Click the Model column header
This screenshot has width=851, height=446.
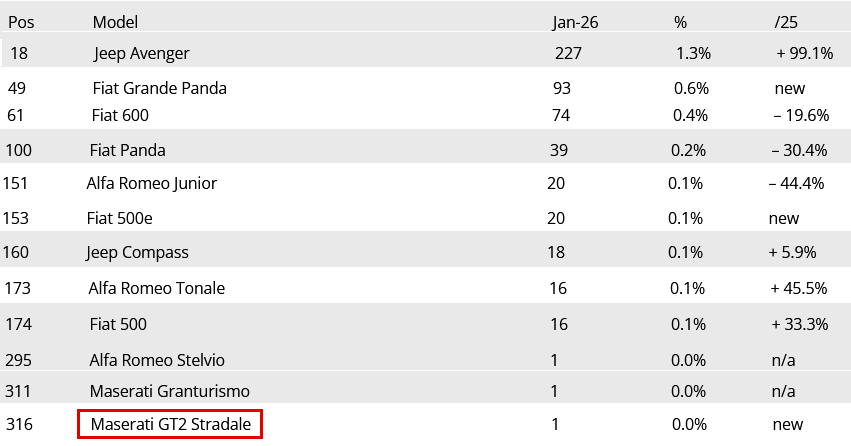[x=115, y=21]
